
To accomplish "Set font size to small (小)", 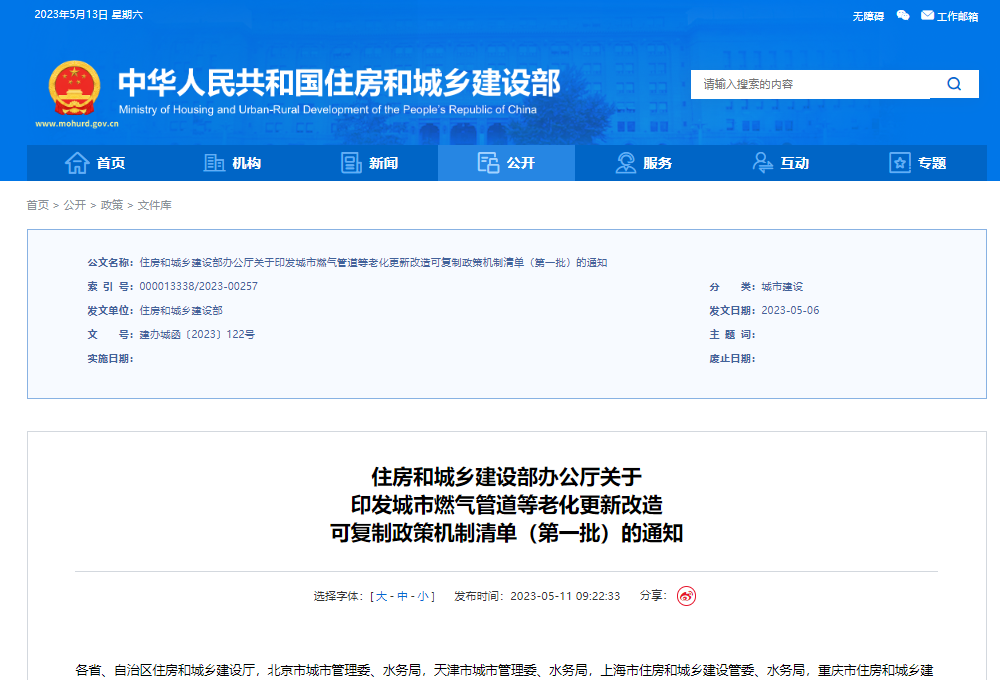I will tap(423, 596).
